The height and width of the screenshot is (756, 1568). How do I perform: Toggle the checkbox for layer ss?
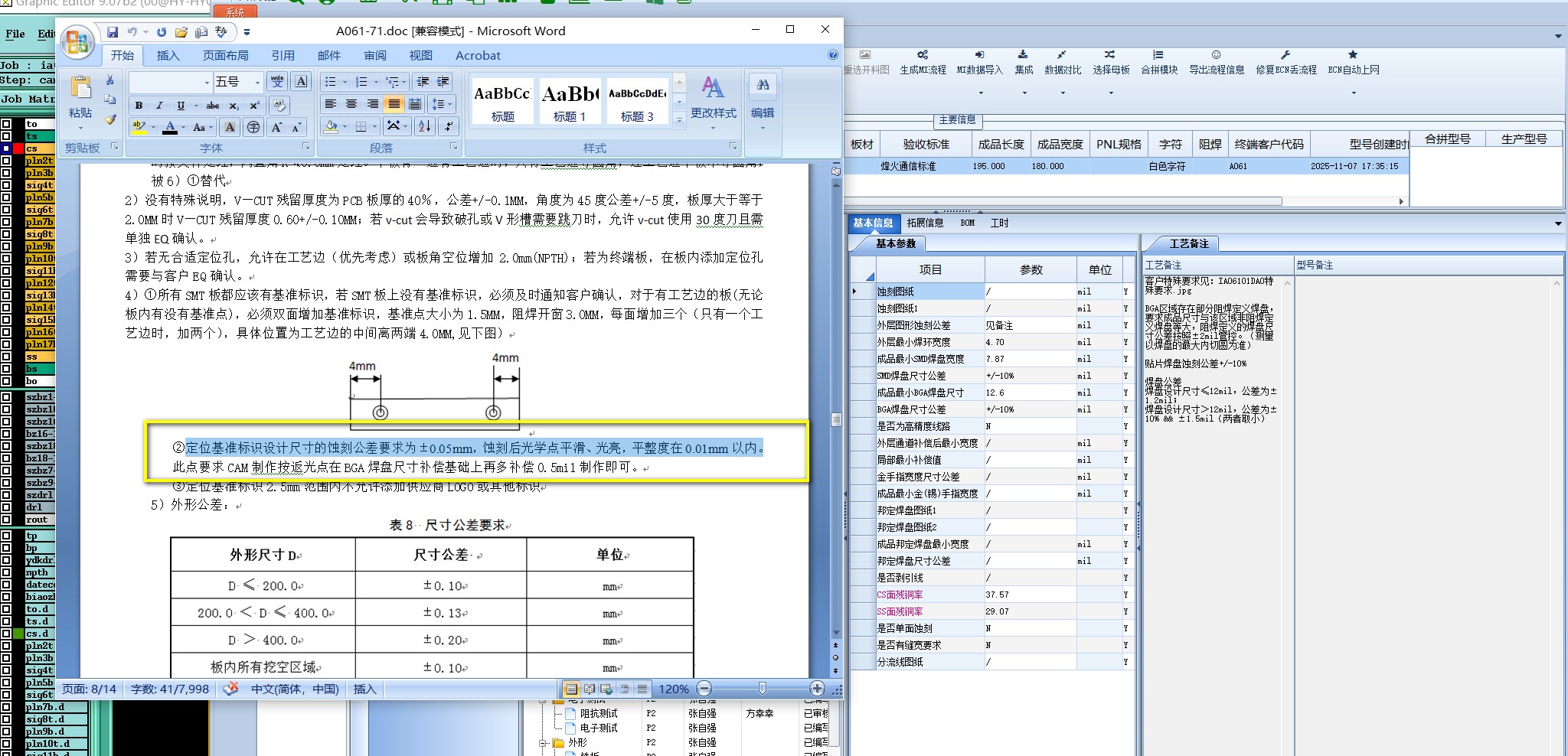6,357
